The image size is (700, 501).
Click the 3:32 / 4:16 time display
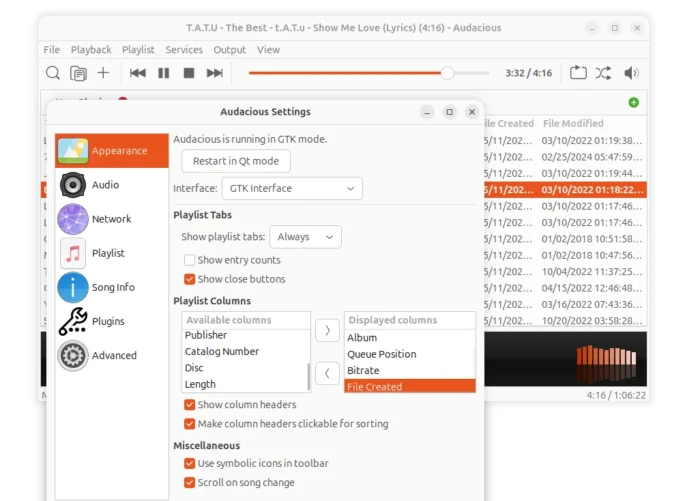(529, 73)
